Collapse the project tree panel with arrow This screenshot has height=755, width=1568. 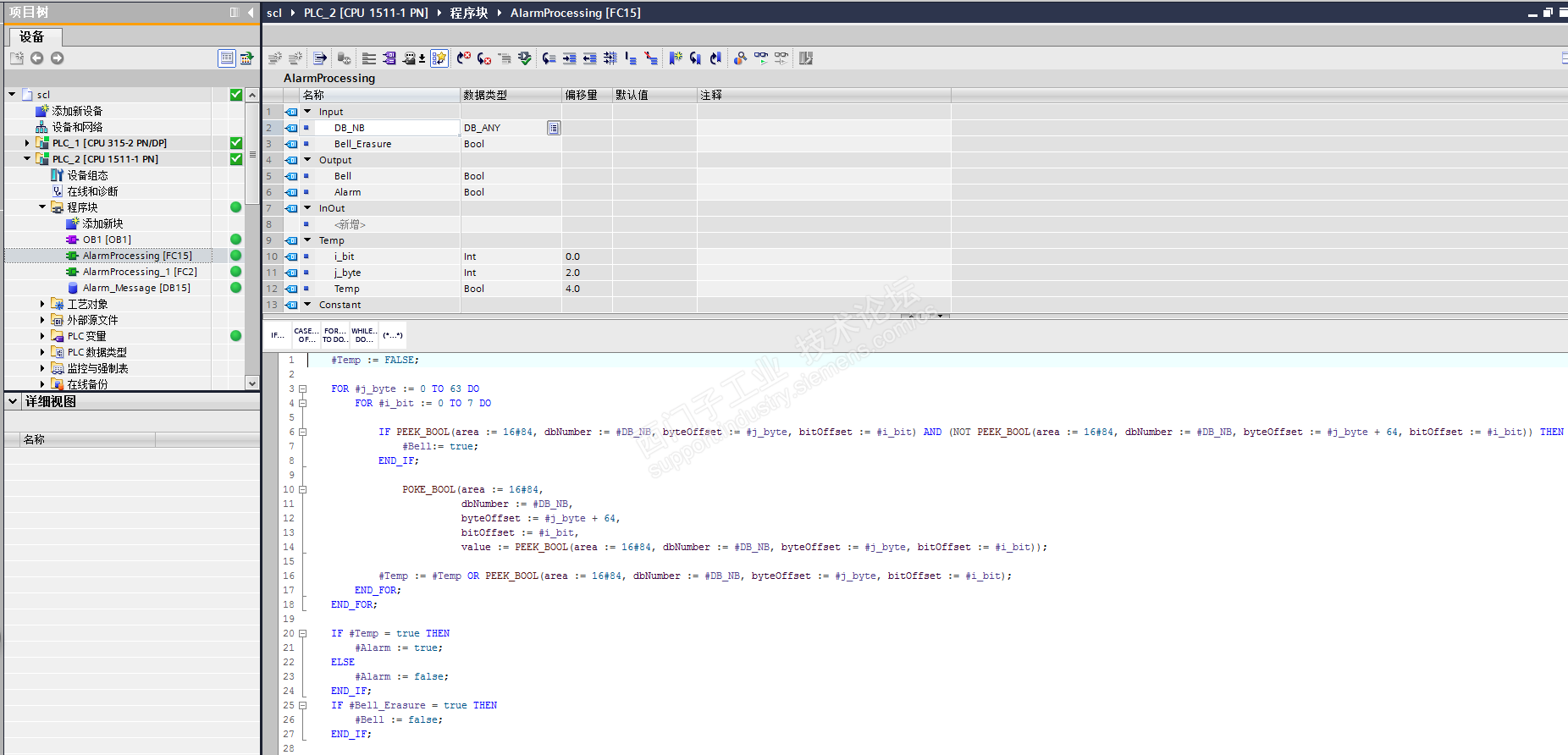[251, 13]
